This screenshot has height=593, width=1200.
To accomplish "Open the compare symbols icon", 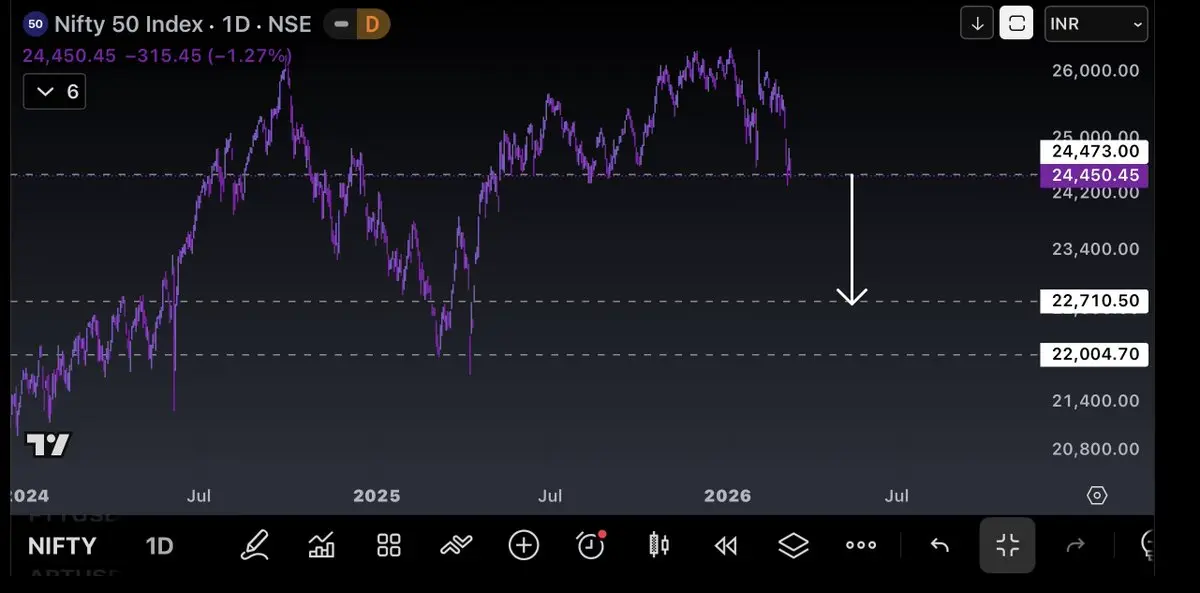I will [x=456, y=545].
